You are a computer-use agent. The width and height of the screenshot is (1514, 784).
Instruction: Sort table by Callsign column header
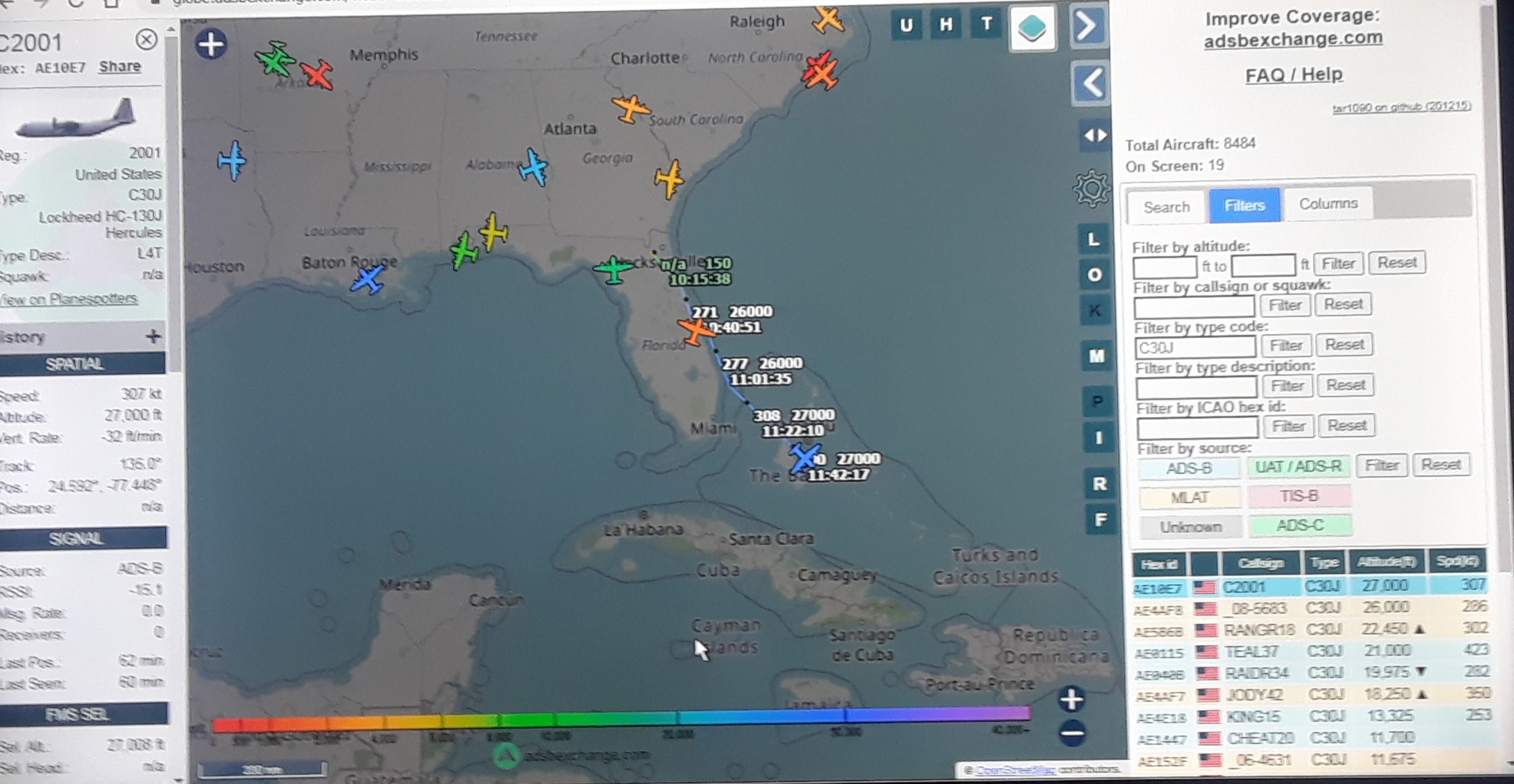(x=1261, y=564)
